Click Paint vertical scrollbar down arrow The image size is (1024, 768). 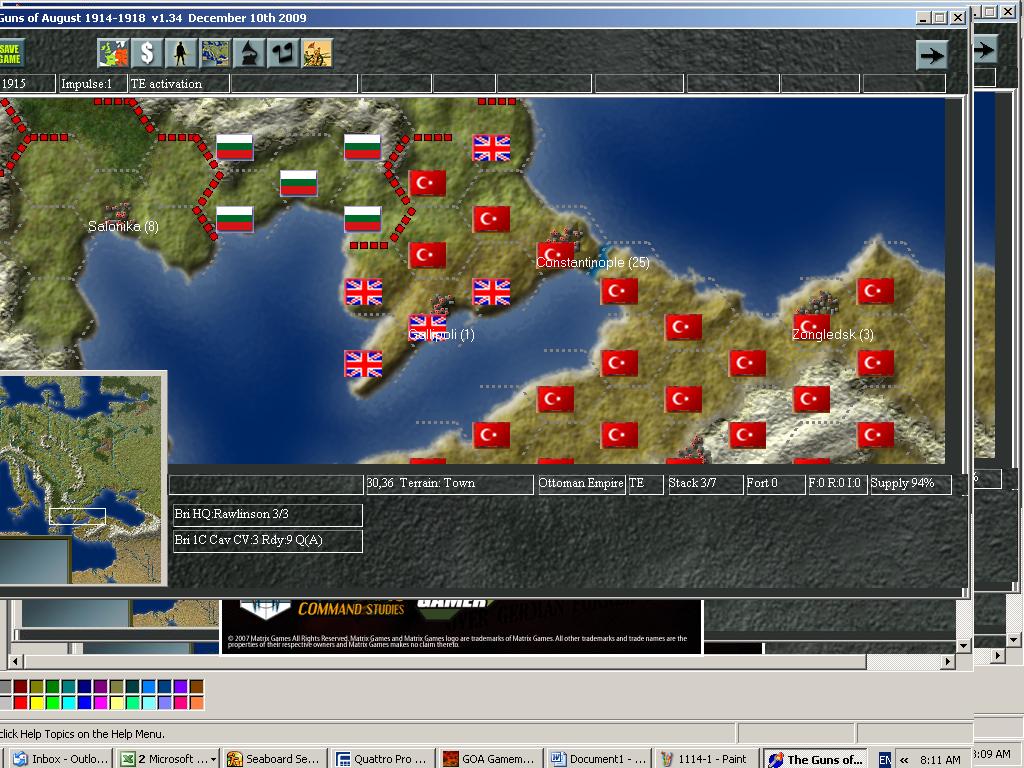click(963, 645)
